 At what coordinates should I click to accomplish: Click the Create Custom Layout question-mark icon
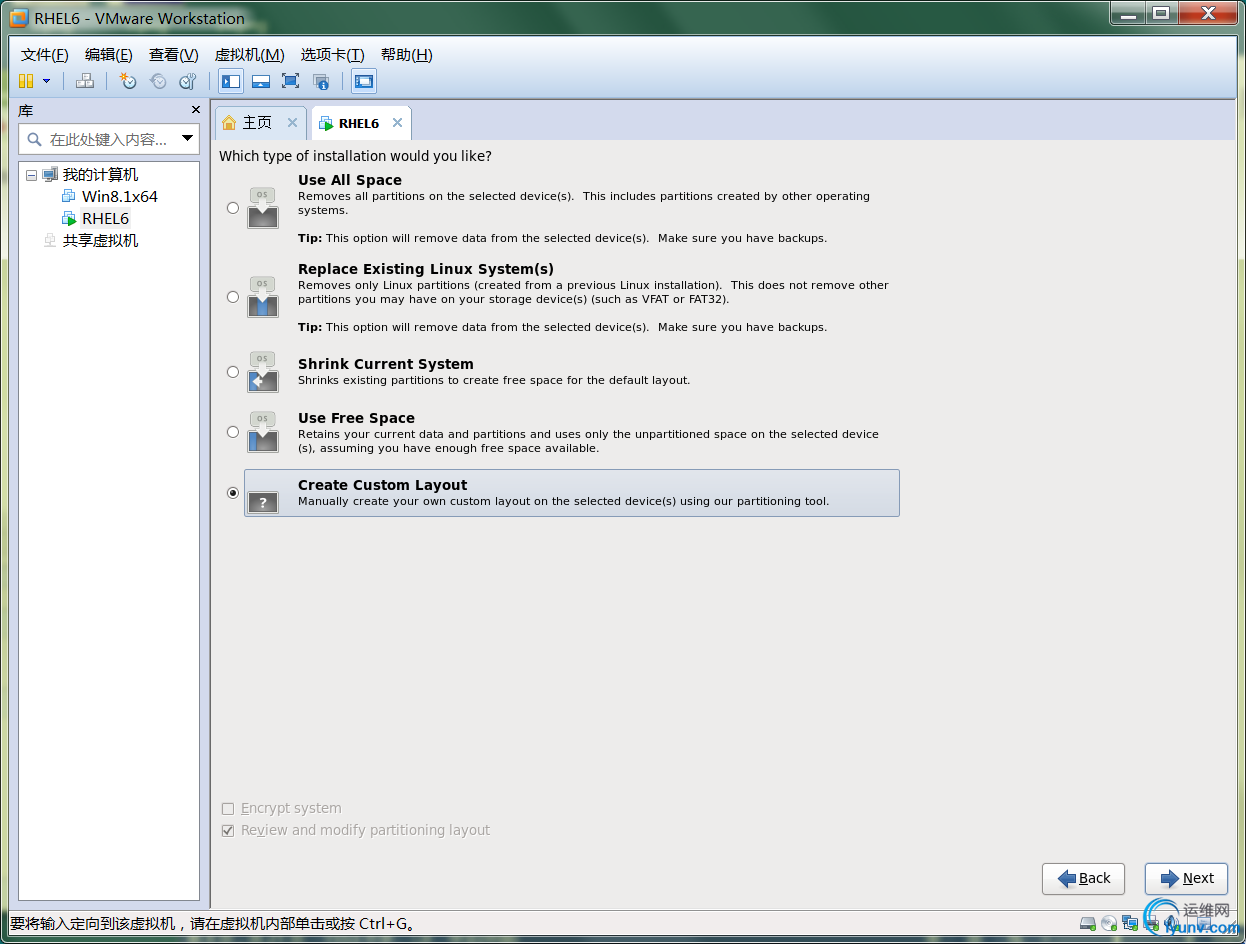(263, 501)
